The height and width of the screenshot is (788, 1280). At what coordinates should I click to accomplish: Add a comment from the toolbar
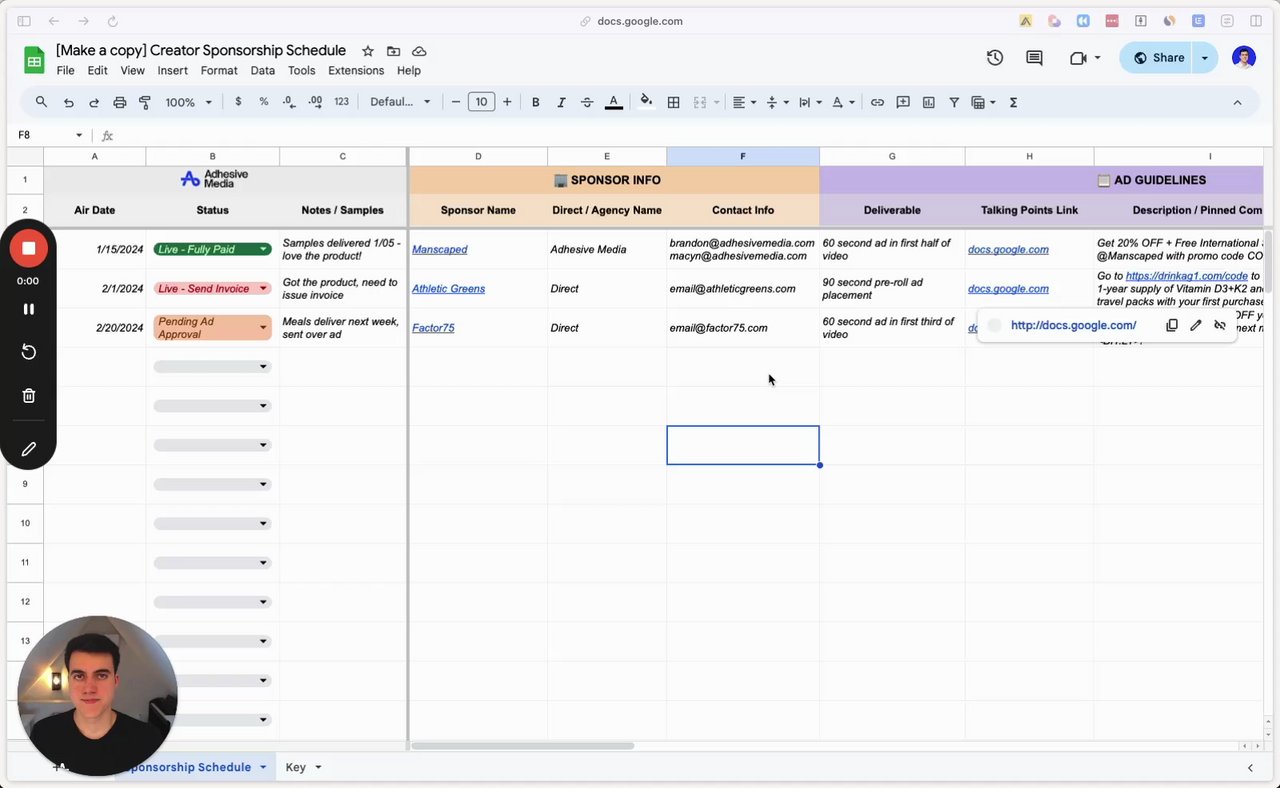tap(903, 102)
